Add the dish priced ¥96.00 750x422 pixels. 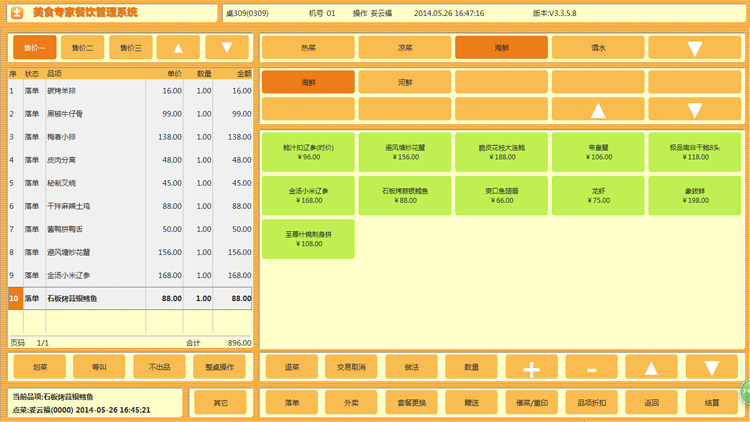click(x=308, y=152)
